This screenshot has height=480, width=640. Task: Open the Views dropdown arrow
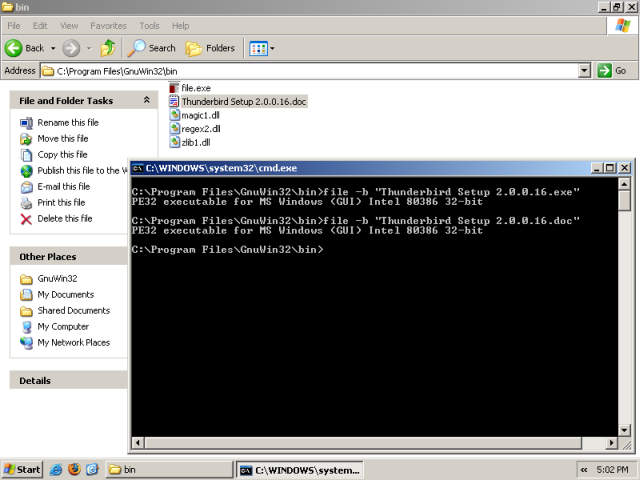(272, 49)
